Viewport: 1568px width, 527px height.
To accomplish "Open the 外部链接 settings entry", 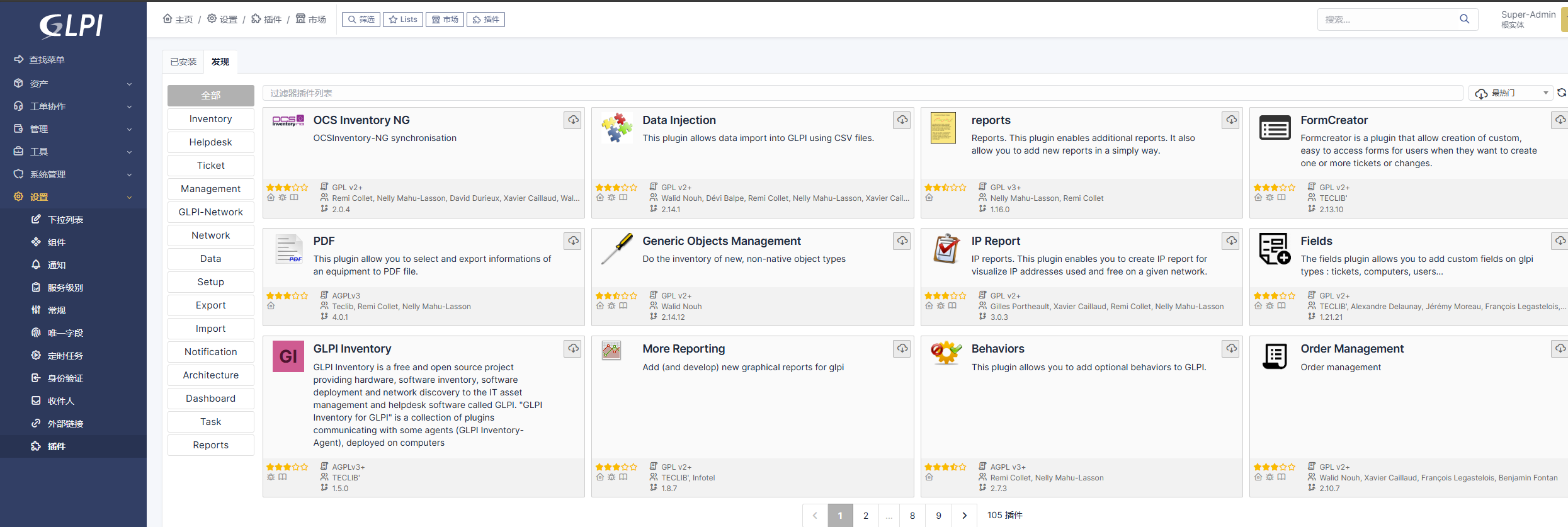I will (73, 423).
